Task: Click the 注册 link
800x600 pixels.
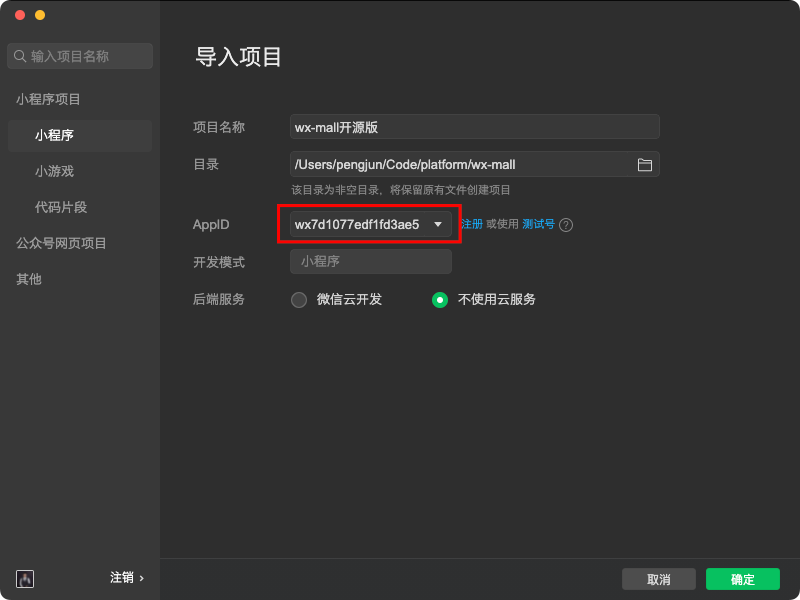Action: (x=472, y=224)
